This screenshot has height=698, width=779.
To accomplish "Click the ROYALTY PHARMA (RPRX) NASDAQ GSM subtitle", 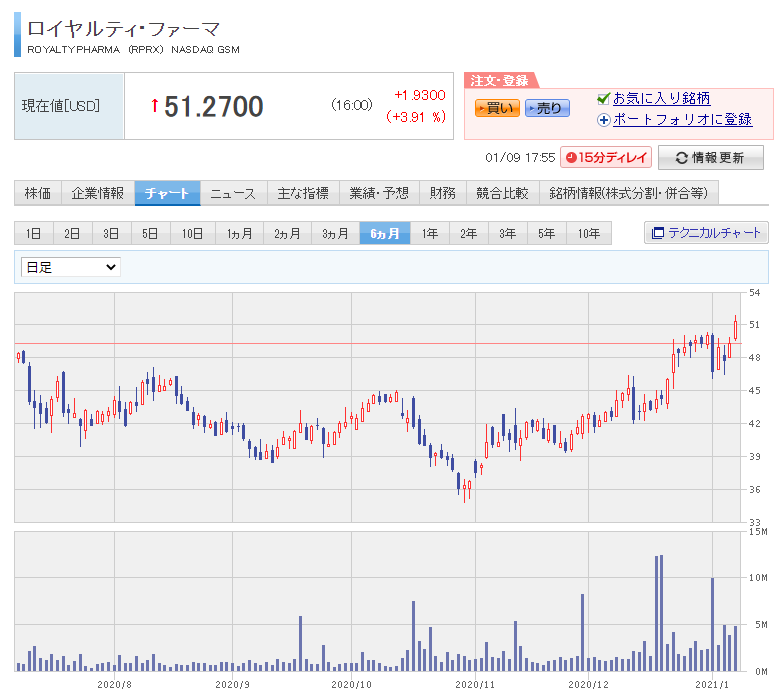I will pyautogui.click(x=133, y=50).
